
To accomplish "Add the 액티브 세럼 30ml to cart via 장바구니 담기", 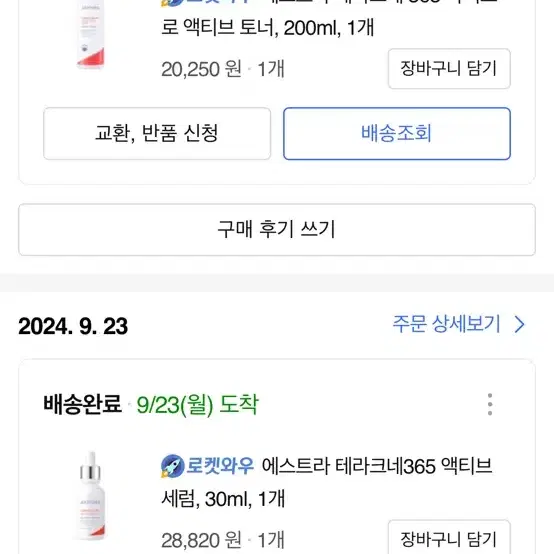I will (x=449, y=537).
